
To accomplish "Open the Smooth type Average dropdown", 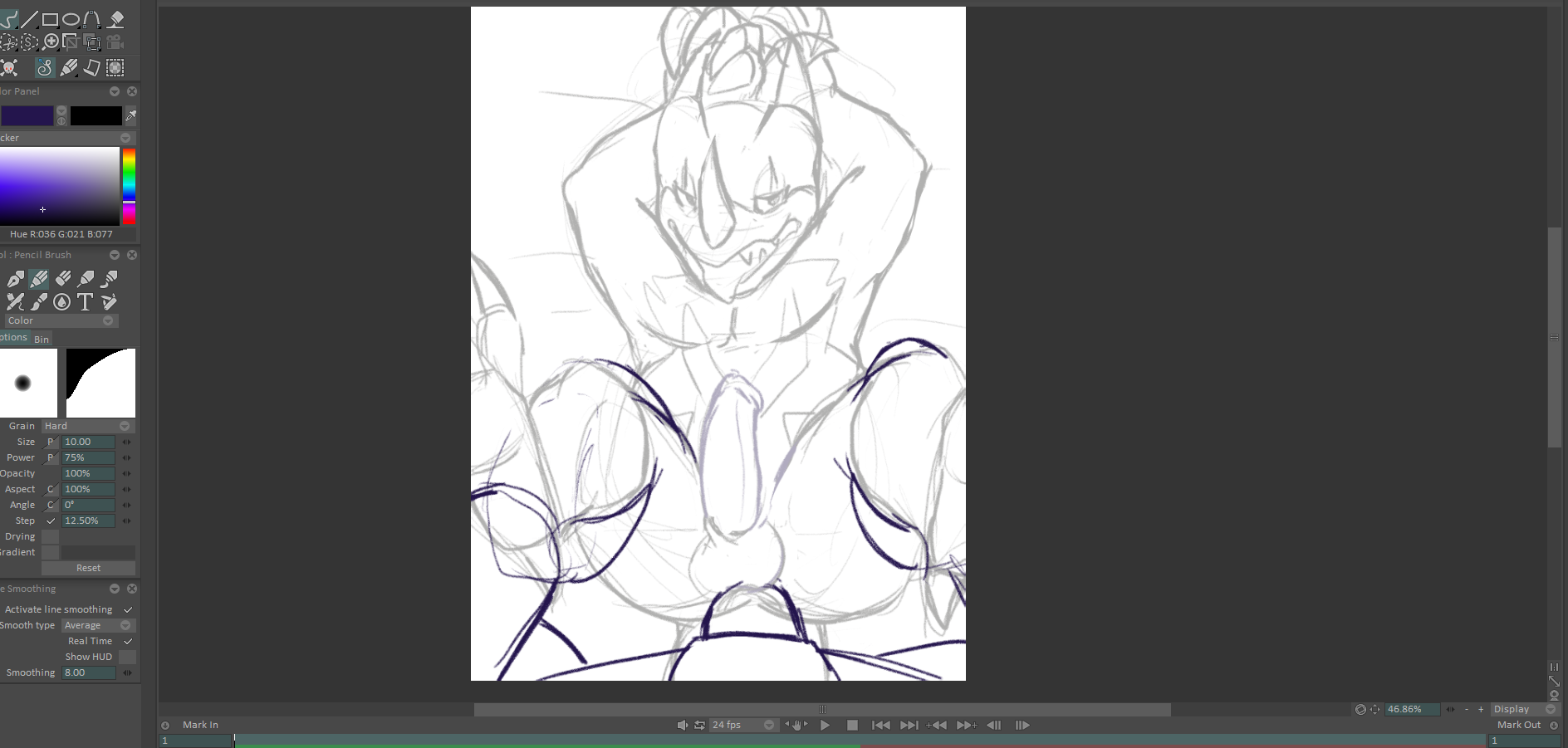I will (98, 625).
